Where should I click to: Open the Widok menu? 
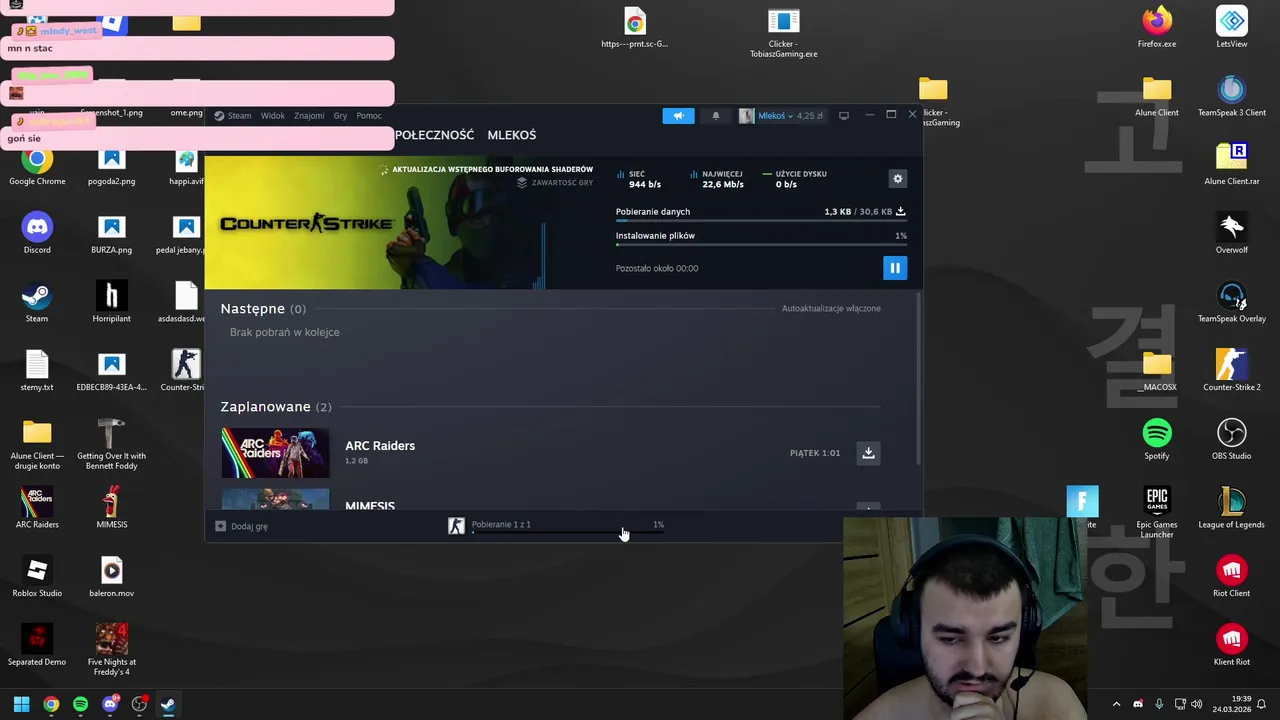coord(273,116)
